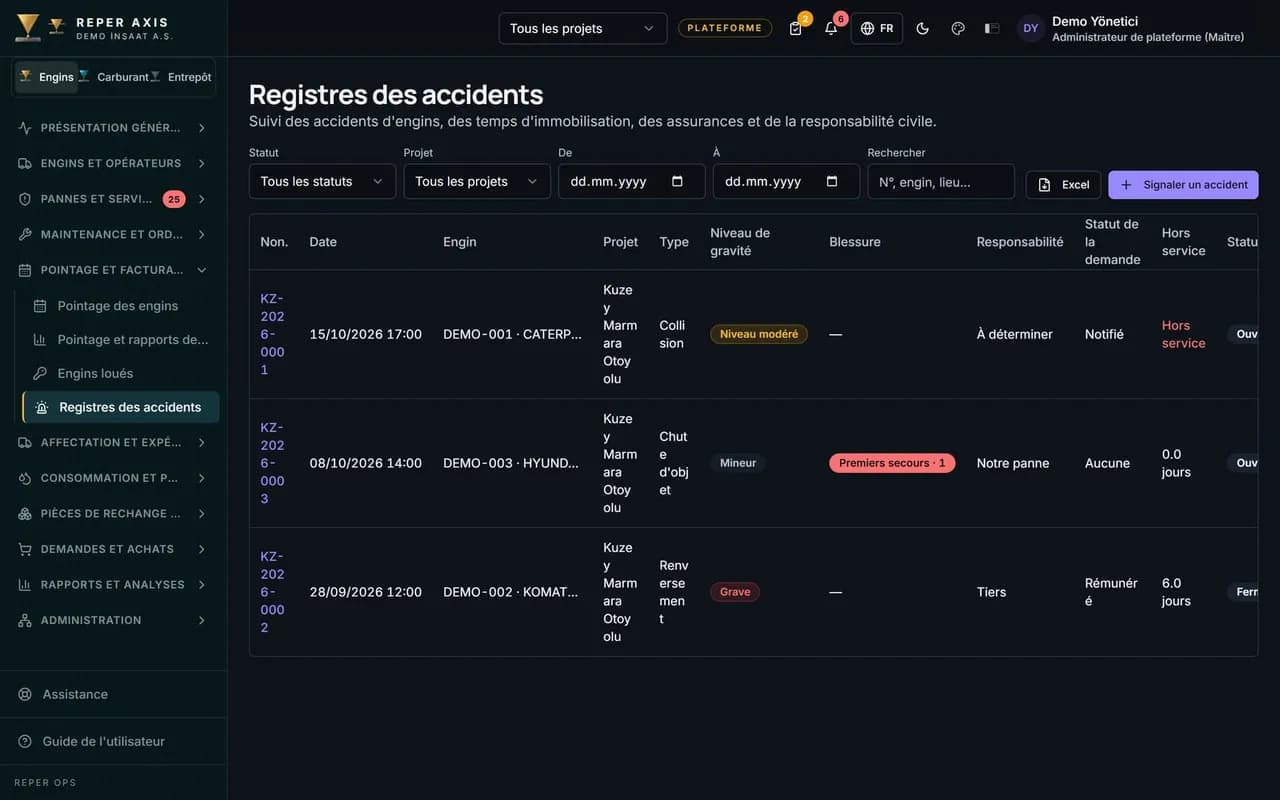Open the notifications bell icon
The height and width of the screenshot is (800, 1280).
pos(831,28)
